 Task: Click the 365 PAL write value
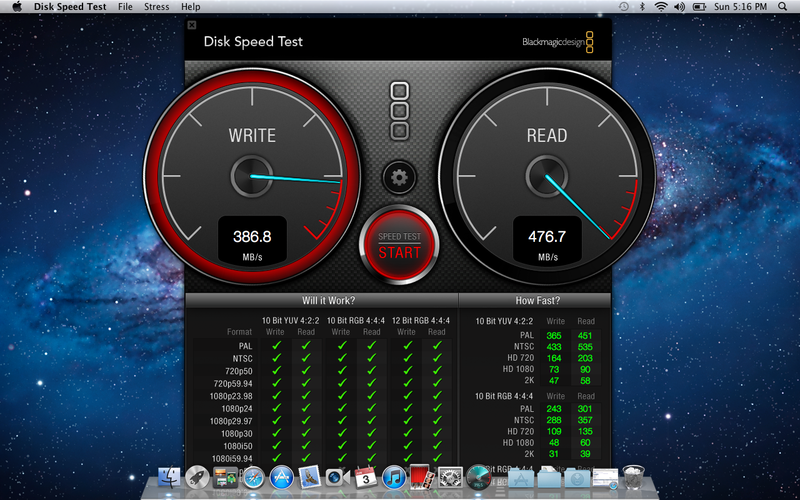click(554, 336)
